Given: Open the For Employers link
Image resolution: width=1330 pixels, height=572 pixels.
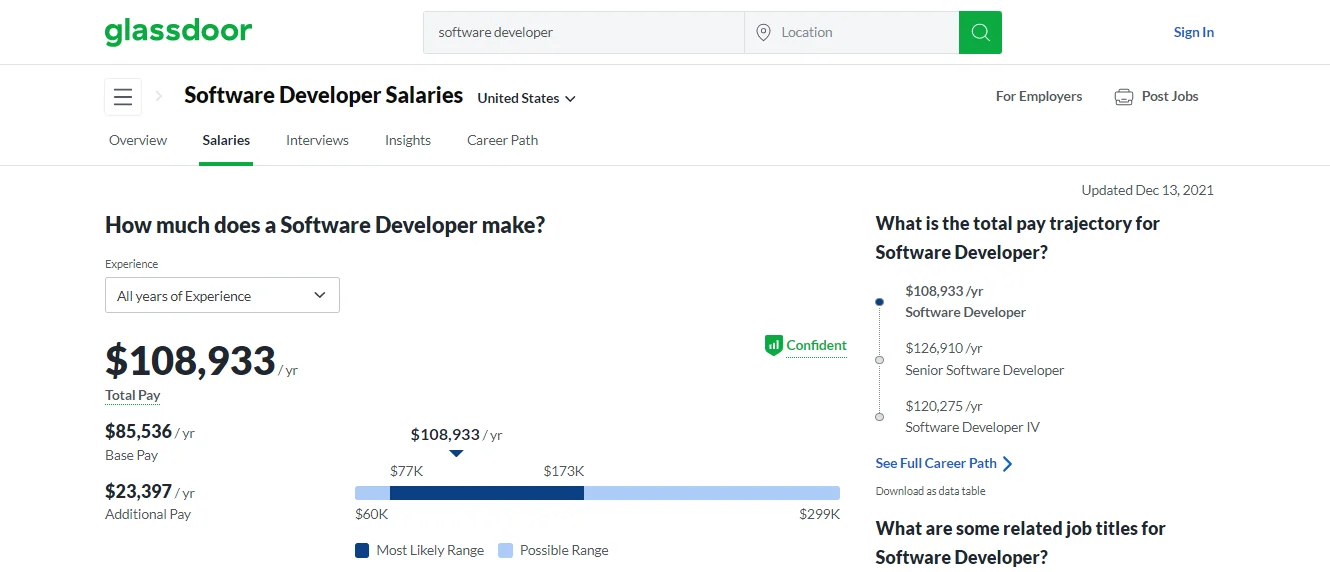Looking at the screenshot, I should [x=1038, y=97].
